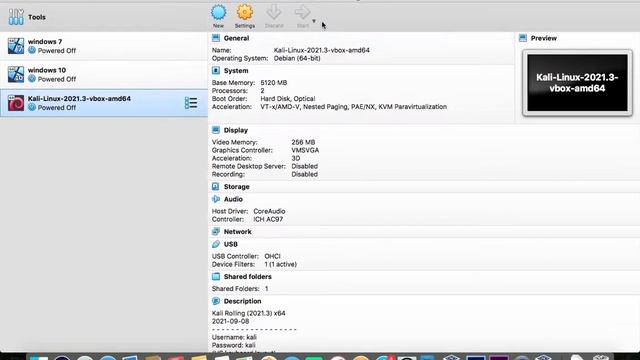Select the windows 10 virtual machine
640x360 pixels.
[x=104, y=75]
